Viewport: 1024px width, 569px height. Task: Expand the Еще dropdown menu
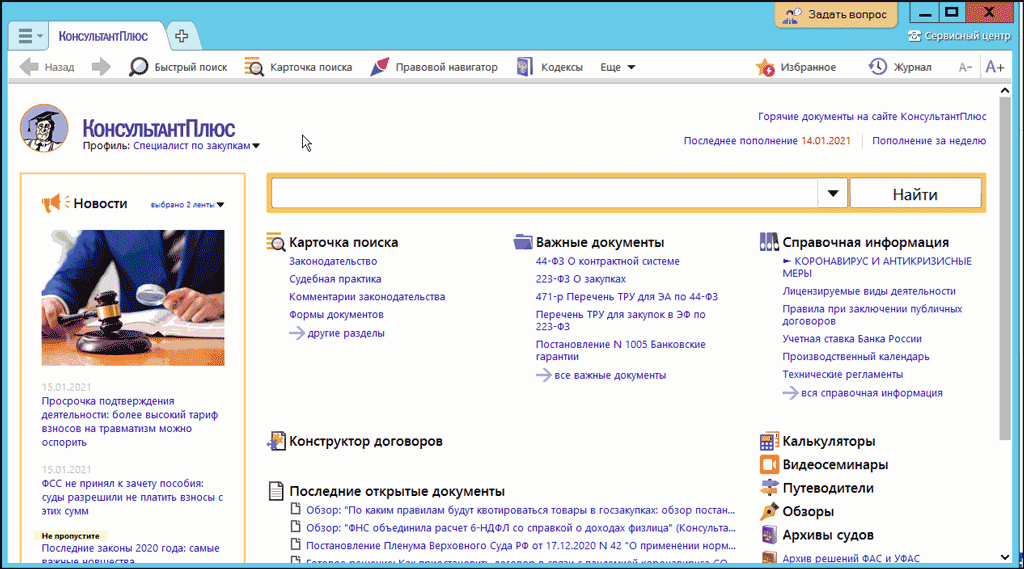(618, 67)
